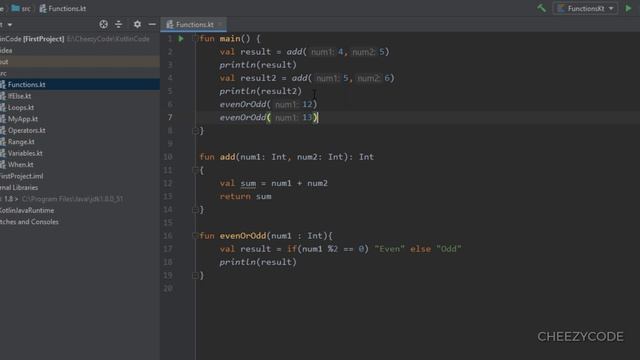Click 'return sum' on line 13
The height and width of the screenshot is (360, 640).
point(245,196)
